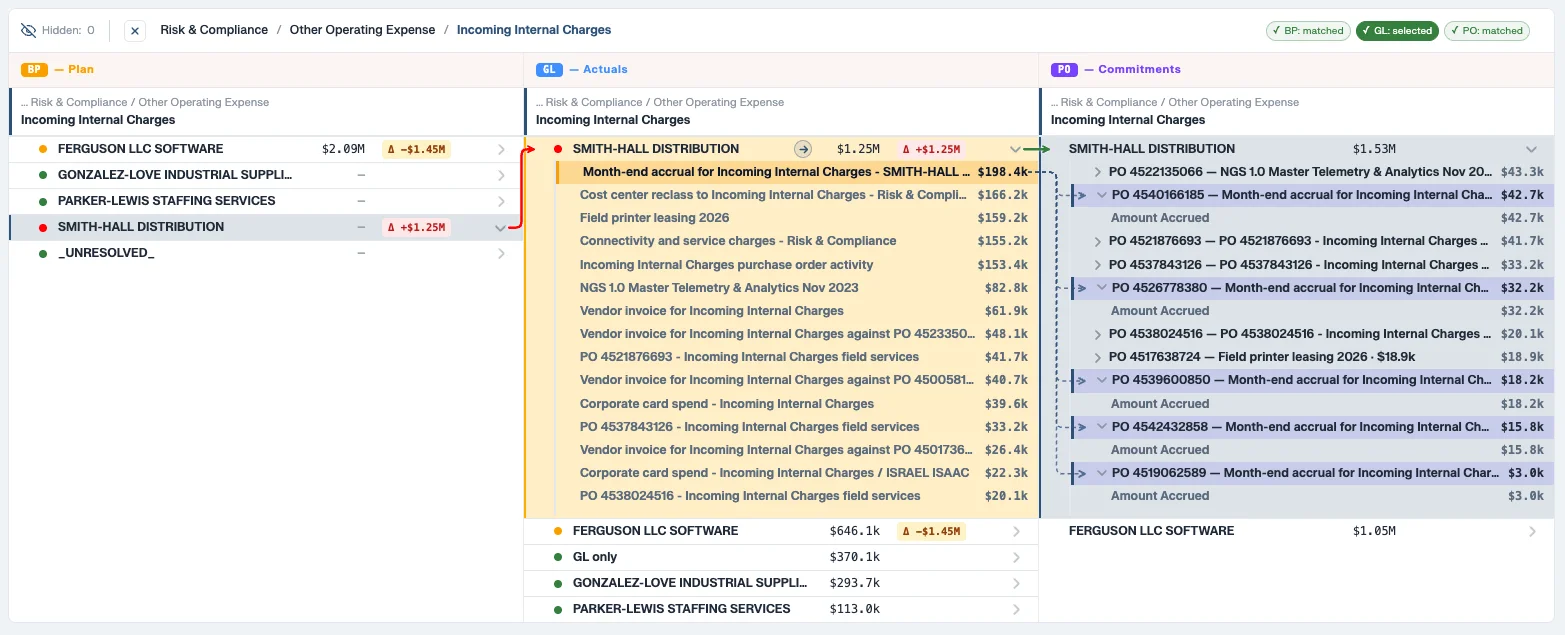Click the purple PO badge

tap(1064, 69)
